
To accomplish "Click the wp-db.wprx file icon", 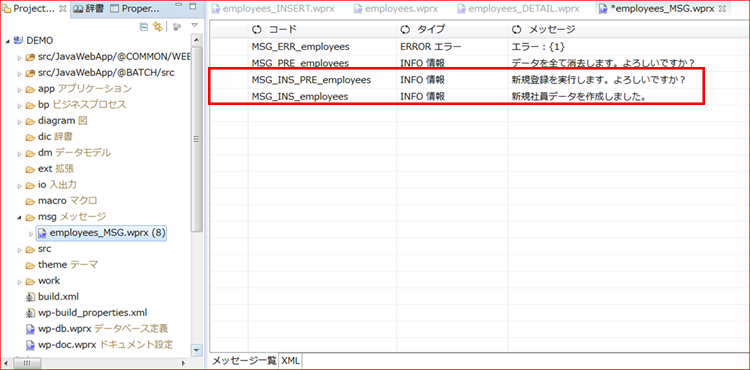I will pyautogui.click(x=30, y=329).
